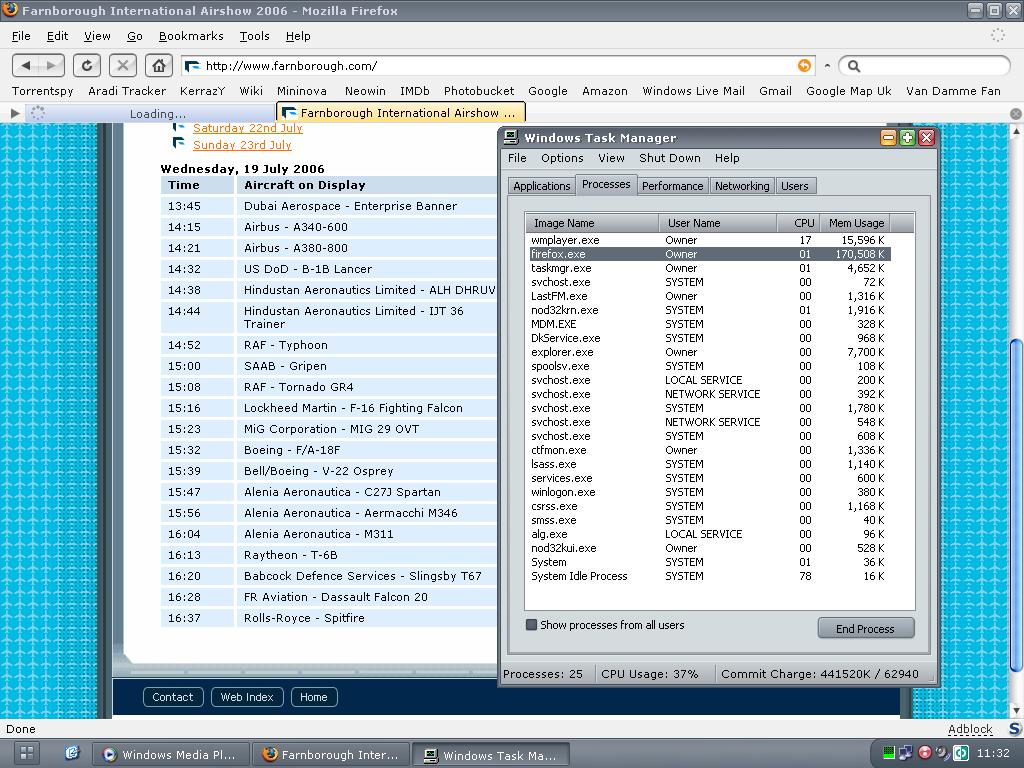This screenshot has height=768, width=1024.
Task: Click the orange RSS feed icon in address bar
Action: point(803,66)
